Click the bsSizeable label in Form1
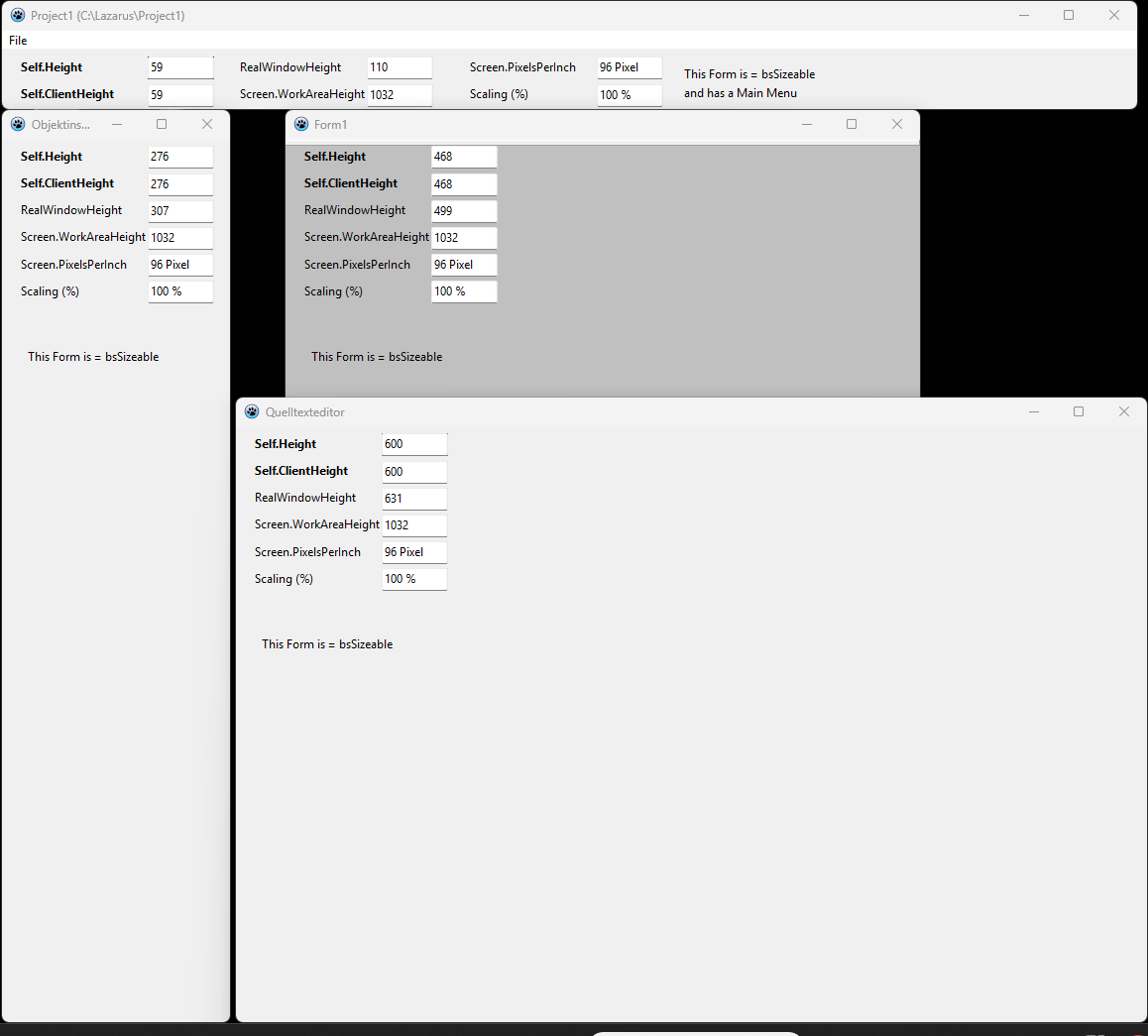The height and width of the screenshot is (1036, 1148). point(377,356)
